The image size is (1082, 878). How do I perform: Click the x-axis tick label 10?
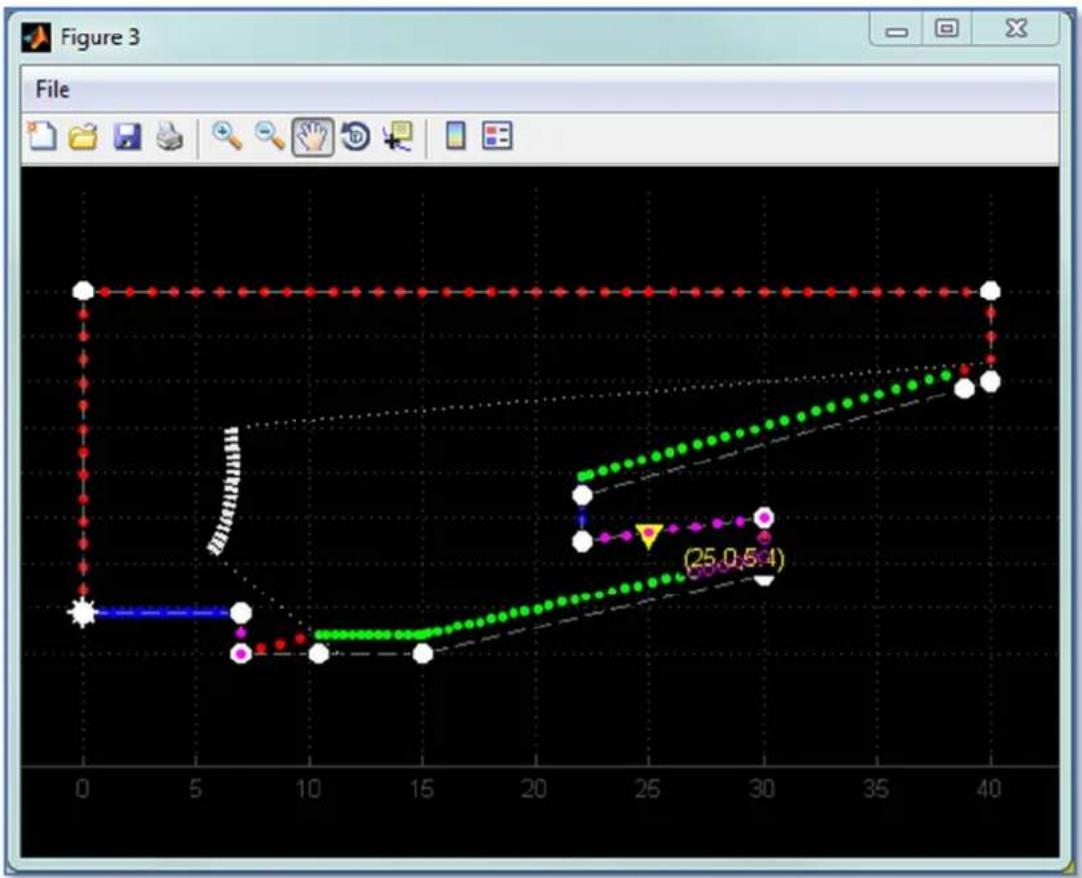308,788
